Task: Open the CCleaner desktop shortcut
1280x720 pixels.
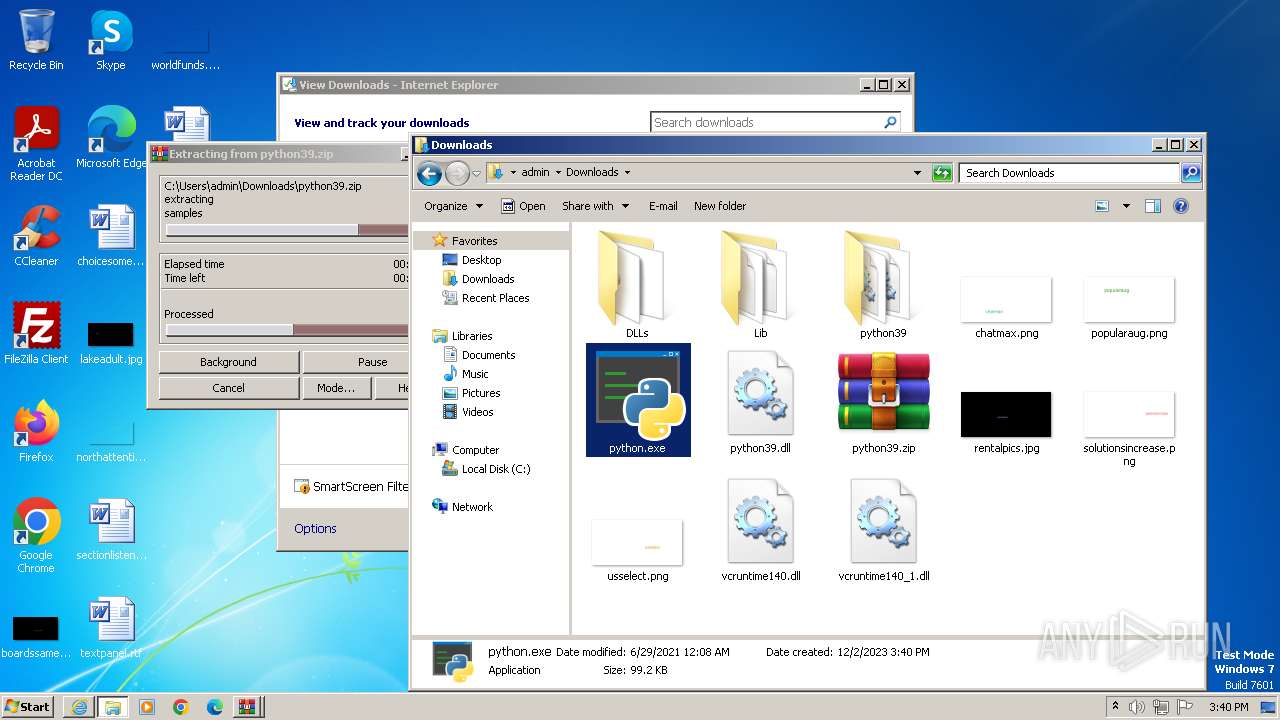Action: [37, 236]
